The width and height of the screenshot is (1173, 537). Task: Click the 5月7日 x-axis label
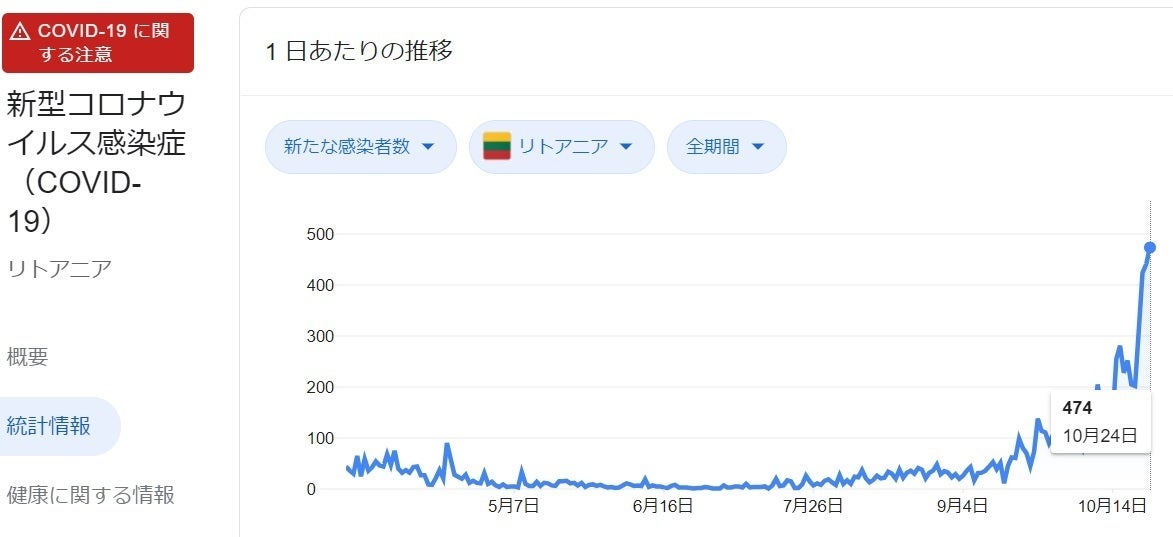coord(514,506)
